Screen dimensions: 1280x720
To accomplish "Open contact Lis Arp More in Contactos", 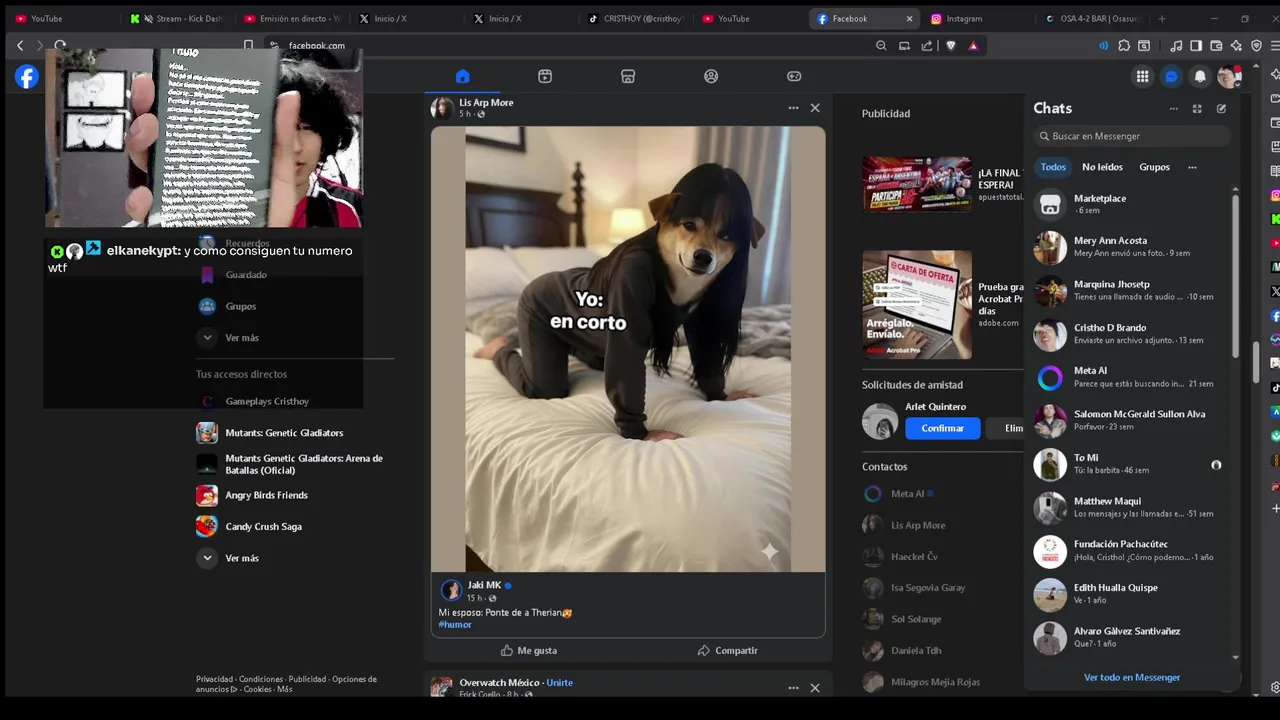I will [906, 525].
